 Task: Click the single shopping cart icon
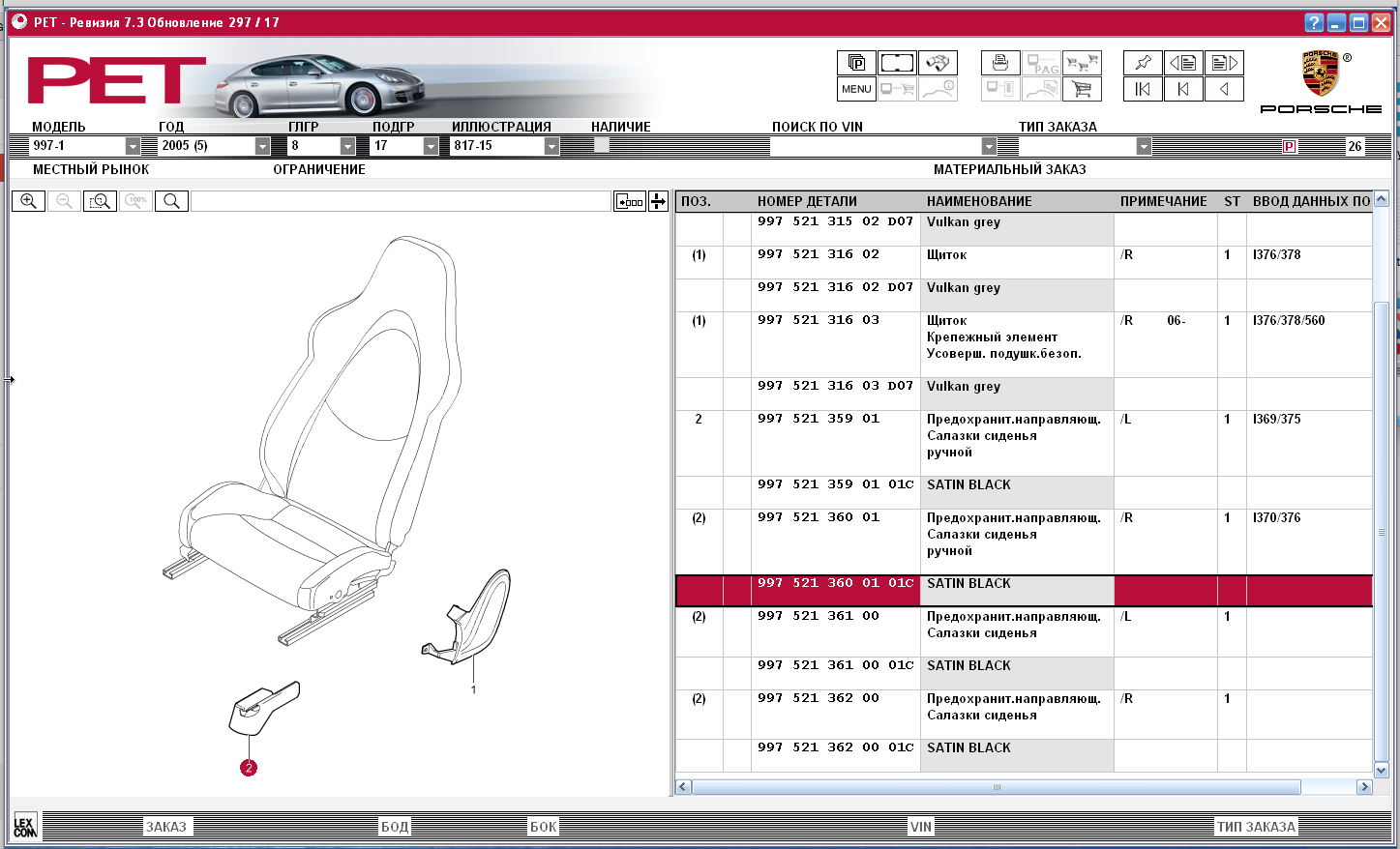pos(1082,89)
